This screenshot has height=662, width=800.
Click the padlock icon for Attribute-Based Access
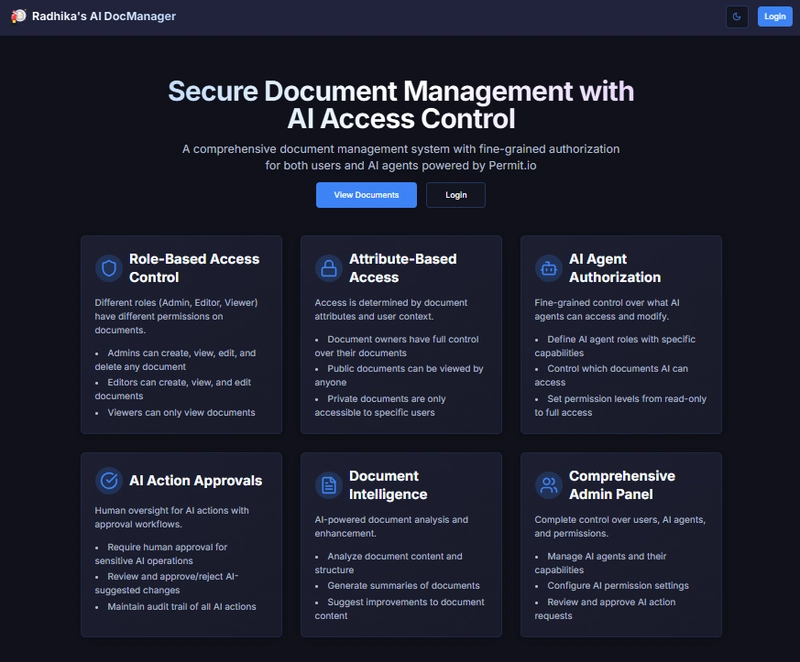pos(328,268)
